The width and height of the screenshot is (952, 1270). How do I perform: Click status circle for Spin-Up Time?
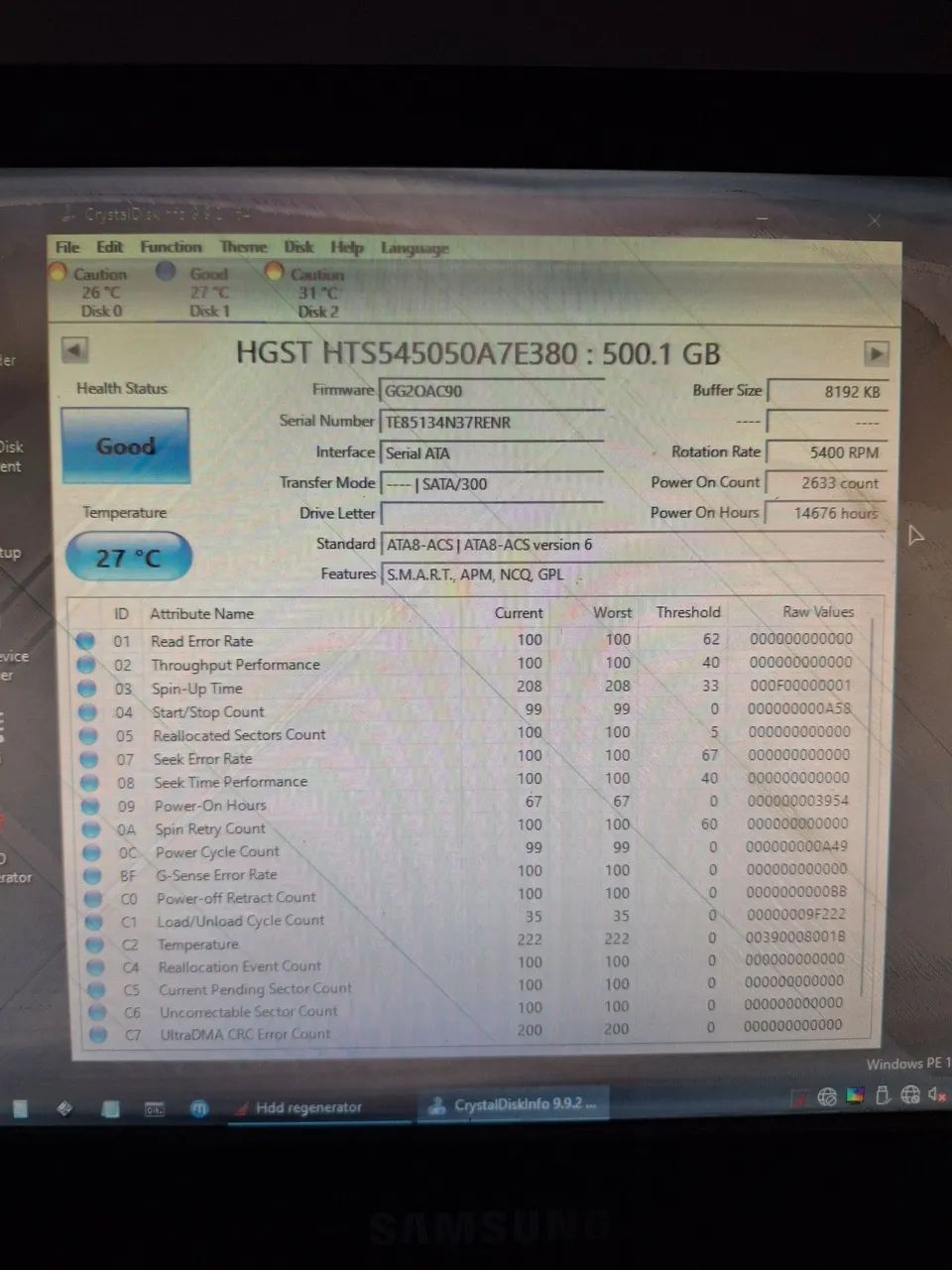[87, 689]
